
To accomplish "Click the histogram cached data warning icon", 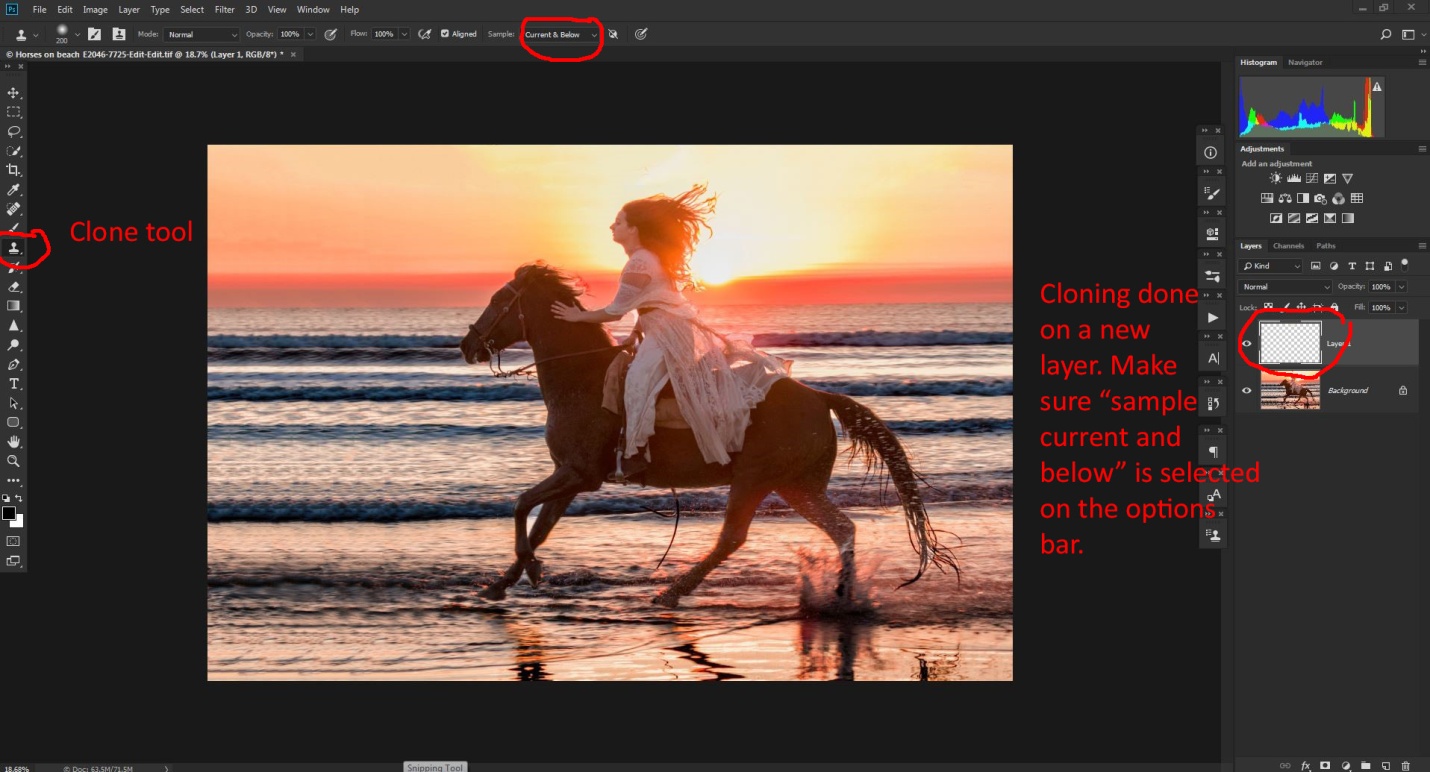I will tap(1377, 87).
